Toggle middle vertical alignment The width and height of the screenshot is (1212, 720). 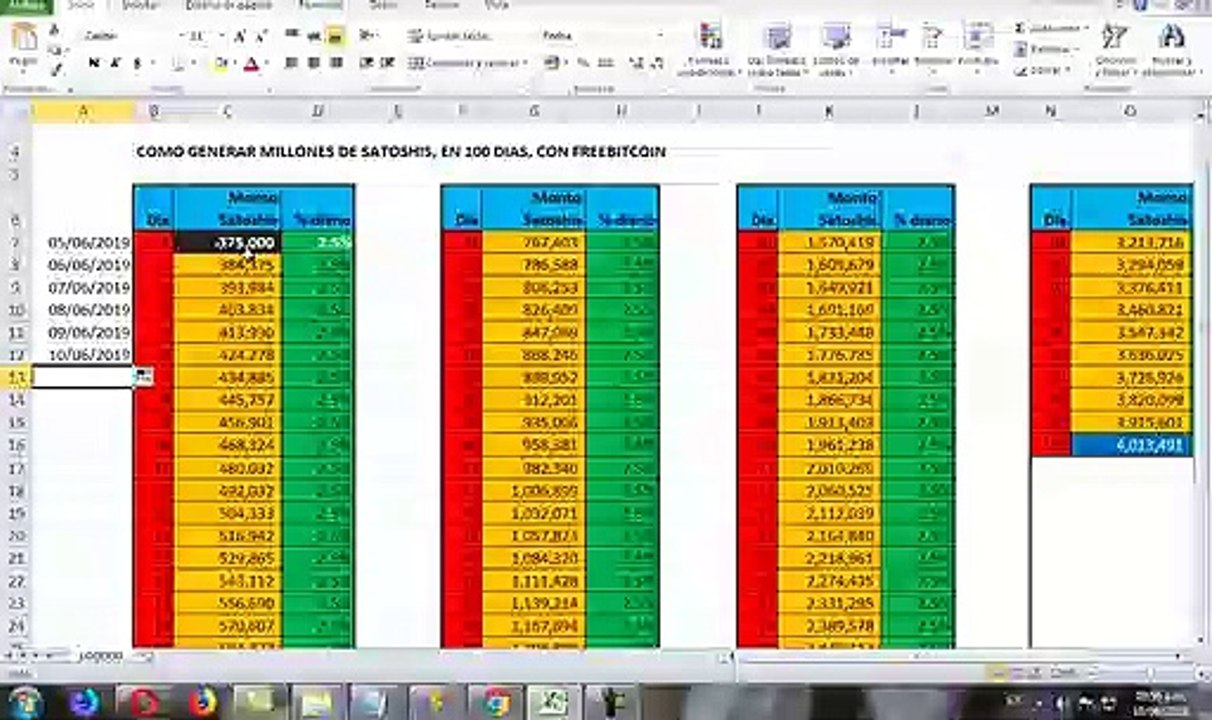pos(313,35)
